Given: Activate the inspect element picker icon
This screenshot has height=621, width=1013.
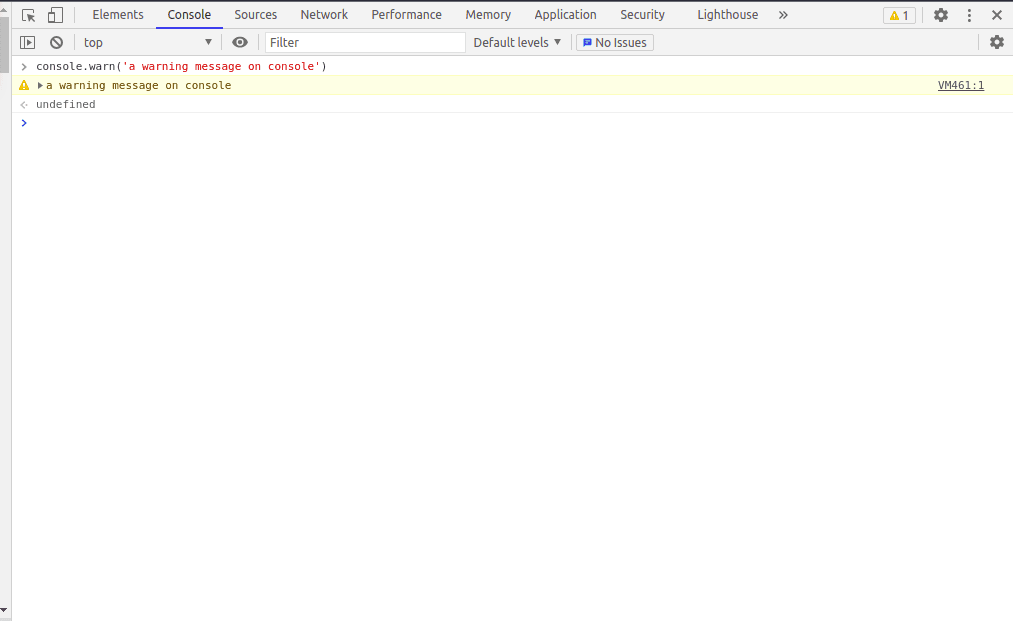Looking at the screenshot, I should coord(28,16).
